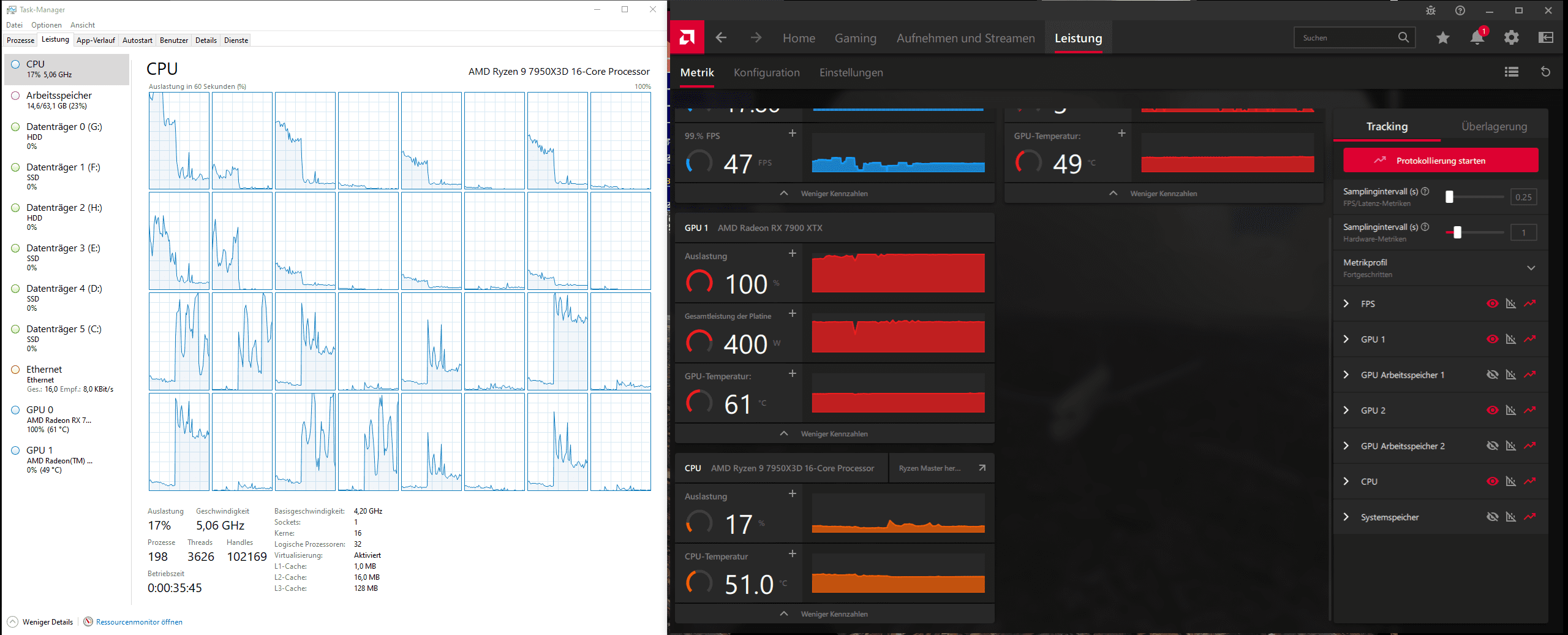This screenshot has height=635, width=1568.
Task: Open the favorites star icon
Action: (1443, 38)
